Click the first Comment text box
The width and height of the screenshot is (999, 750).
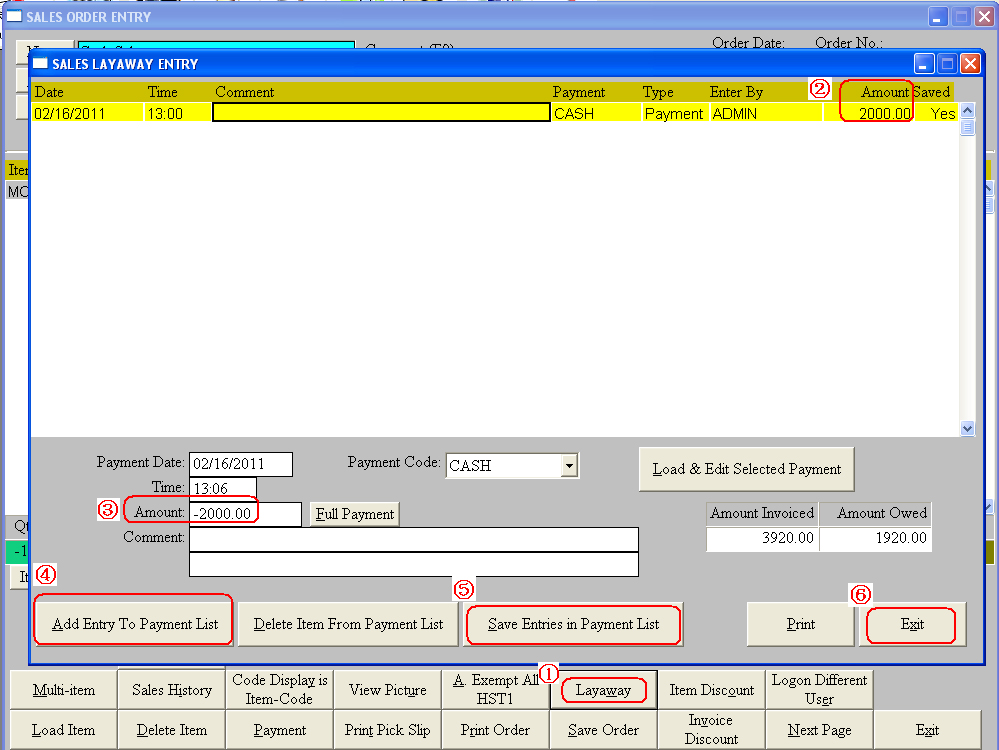[x=413, y=539]
